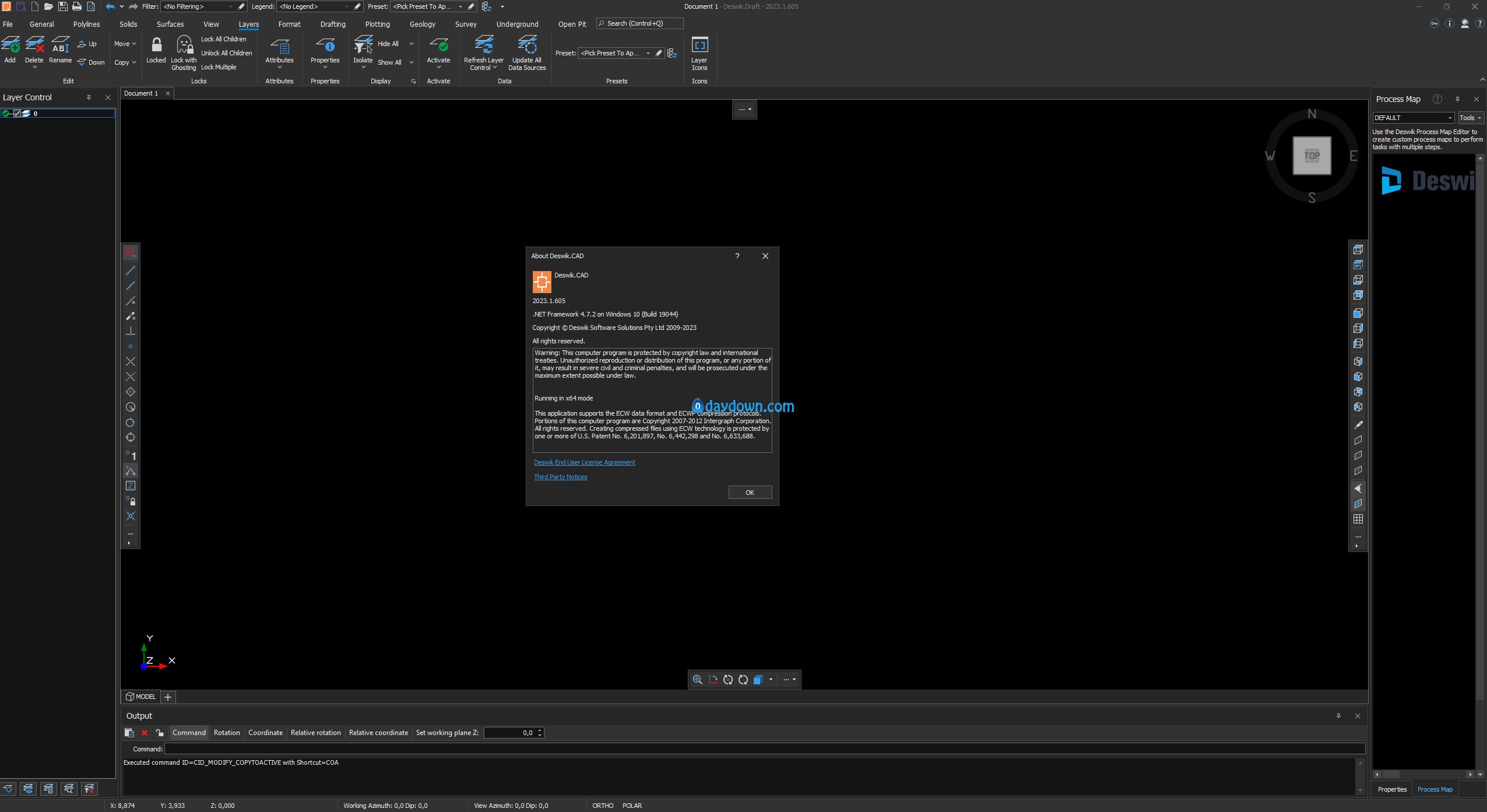Click the Redo arrow icon
The height and width of the screenshot is (812, 1487).
[133, 6]
